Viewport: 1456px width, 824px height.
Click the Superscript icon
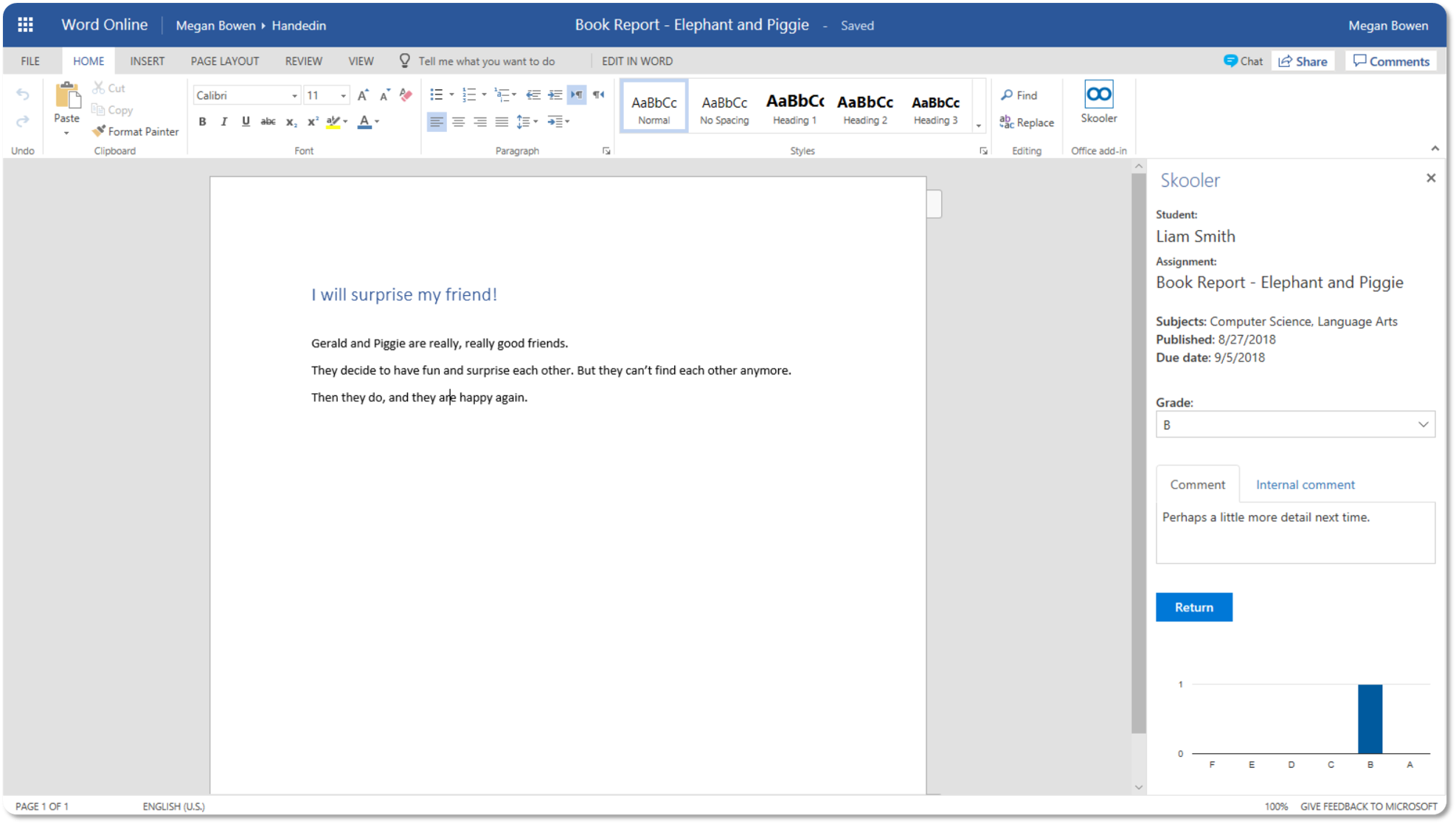point(313,122)
